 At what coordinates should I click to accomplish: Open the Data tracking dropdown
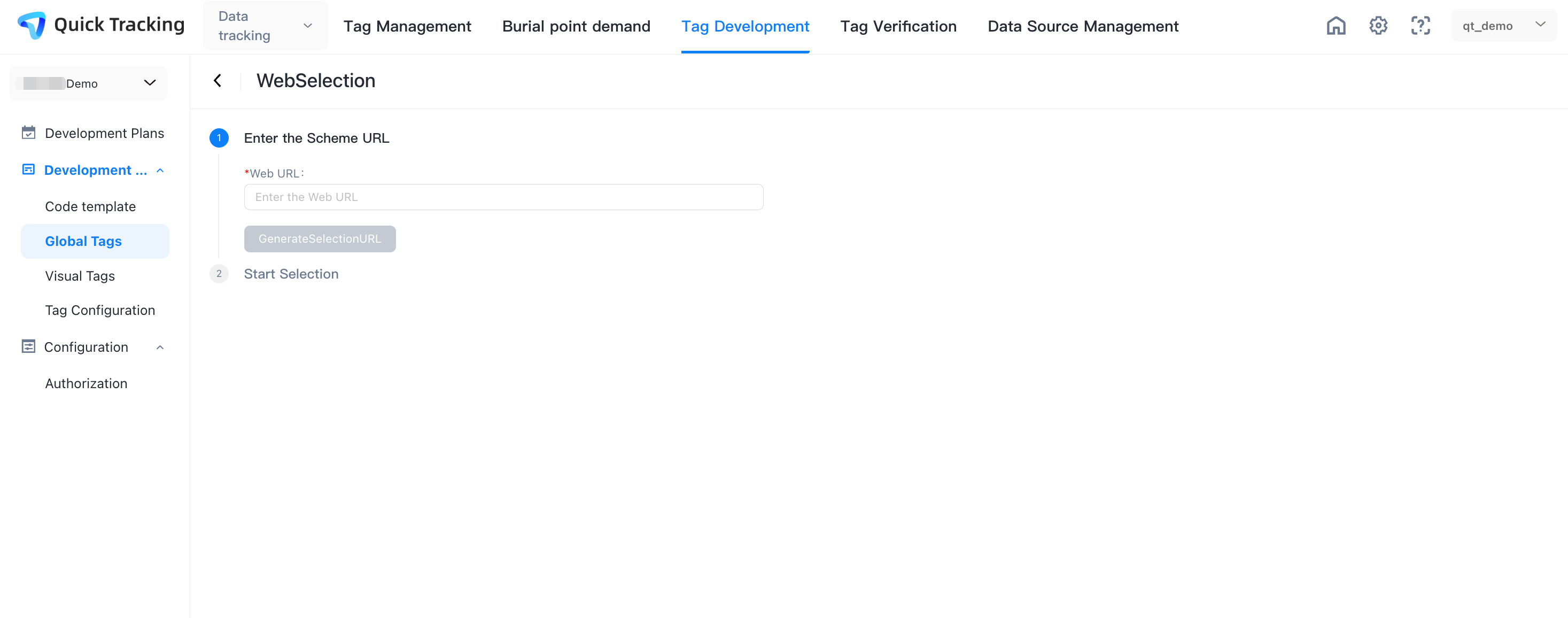[265, 26]
